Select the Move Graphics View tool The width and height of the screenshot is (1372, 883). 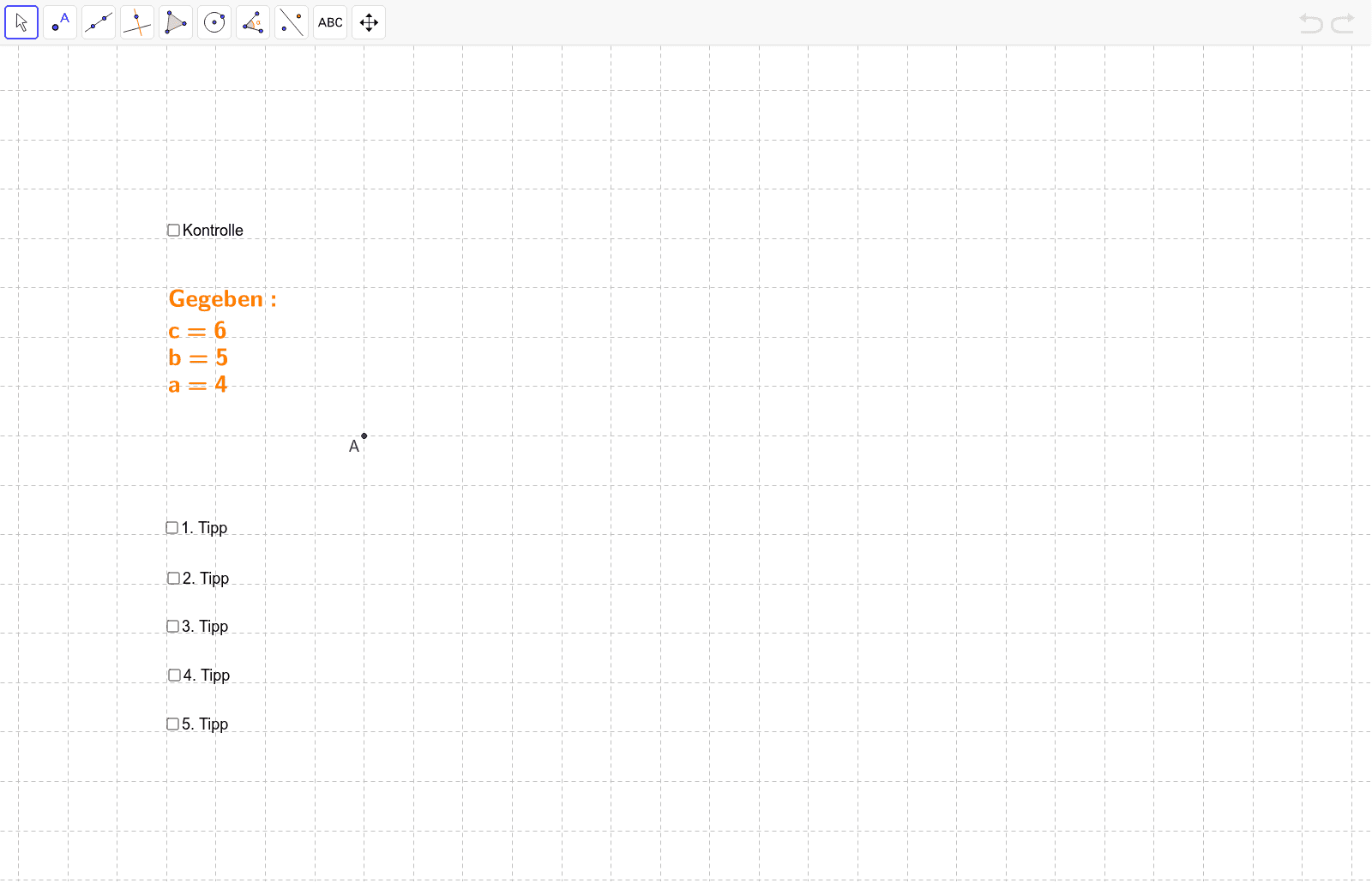coord(369,22)
